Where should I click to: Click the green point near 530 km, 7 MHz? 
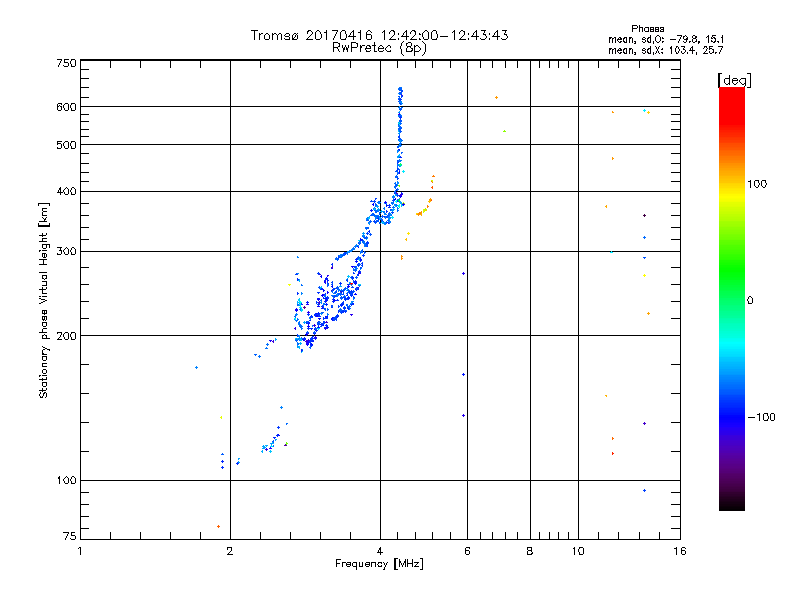[505, 131]
